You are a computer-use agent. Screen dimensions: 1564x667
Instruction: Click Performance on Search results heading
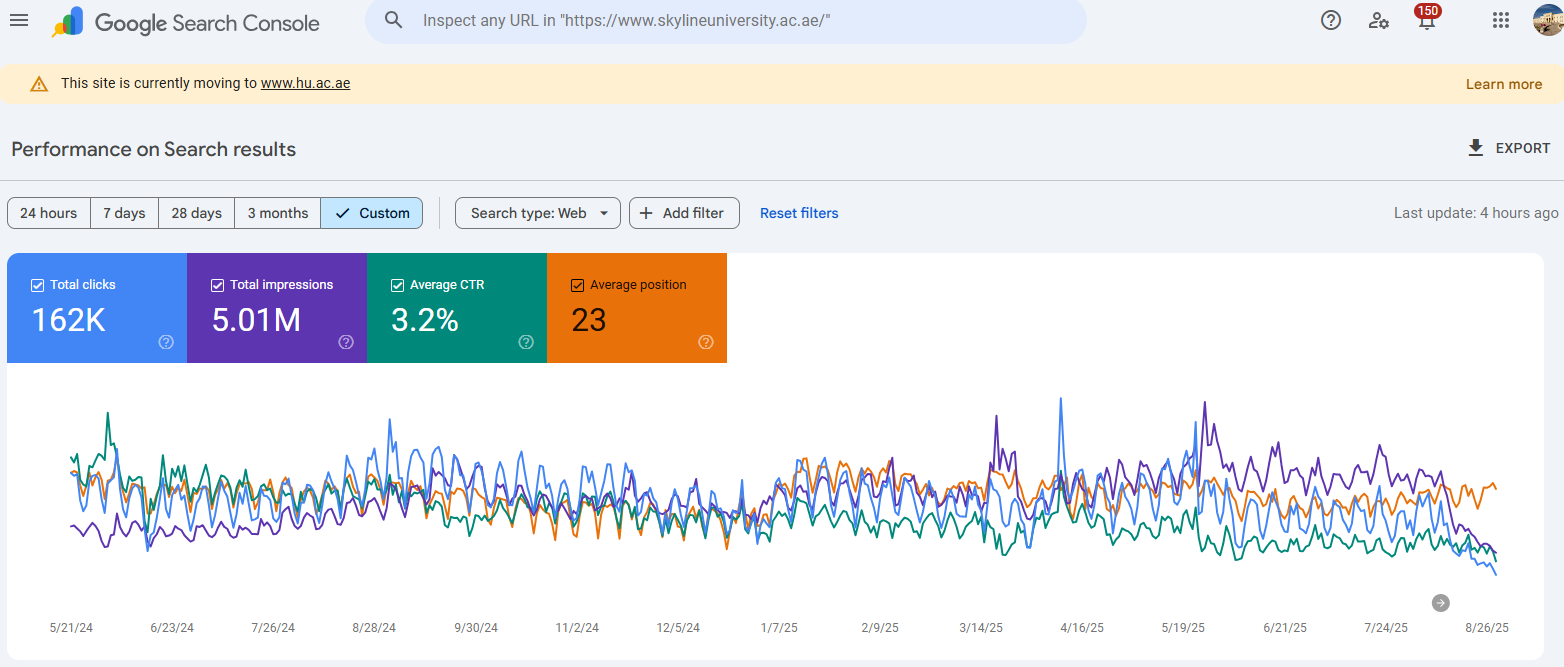coord(154,149)
